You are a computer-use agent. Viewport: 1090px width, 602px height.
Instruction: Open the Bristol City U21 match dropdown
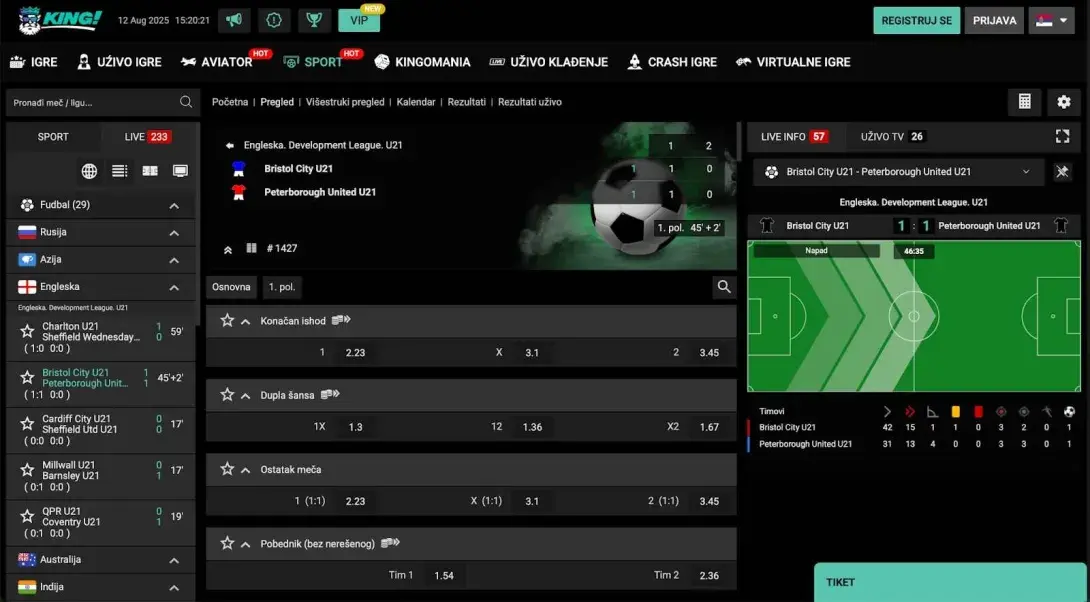(897, 172)
